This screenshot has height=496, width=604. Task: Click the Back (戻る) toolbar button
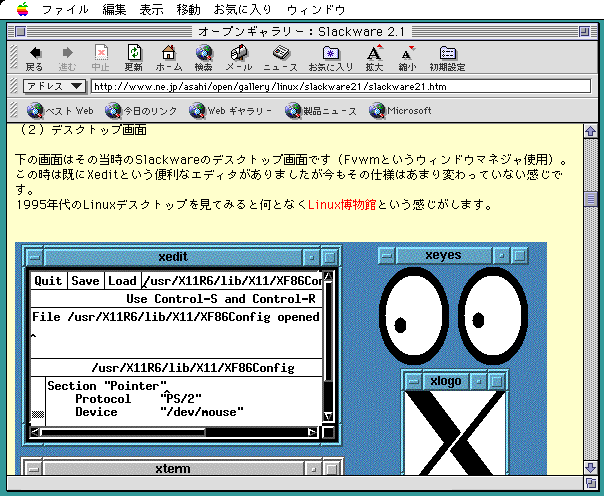(35, 58)
